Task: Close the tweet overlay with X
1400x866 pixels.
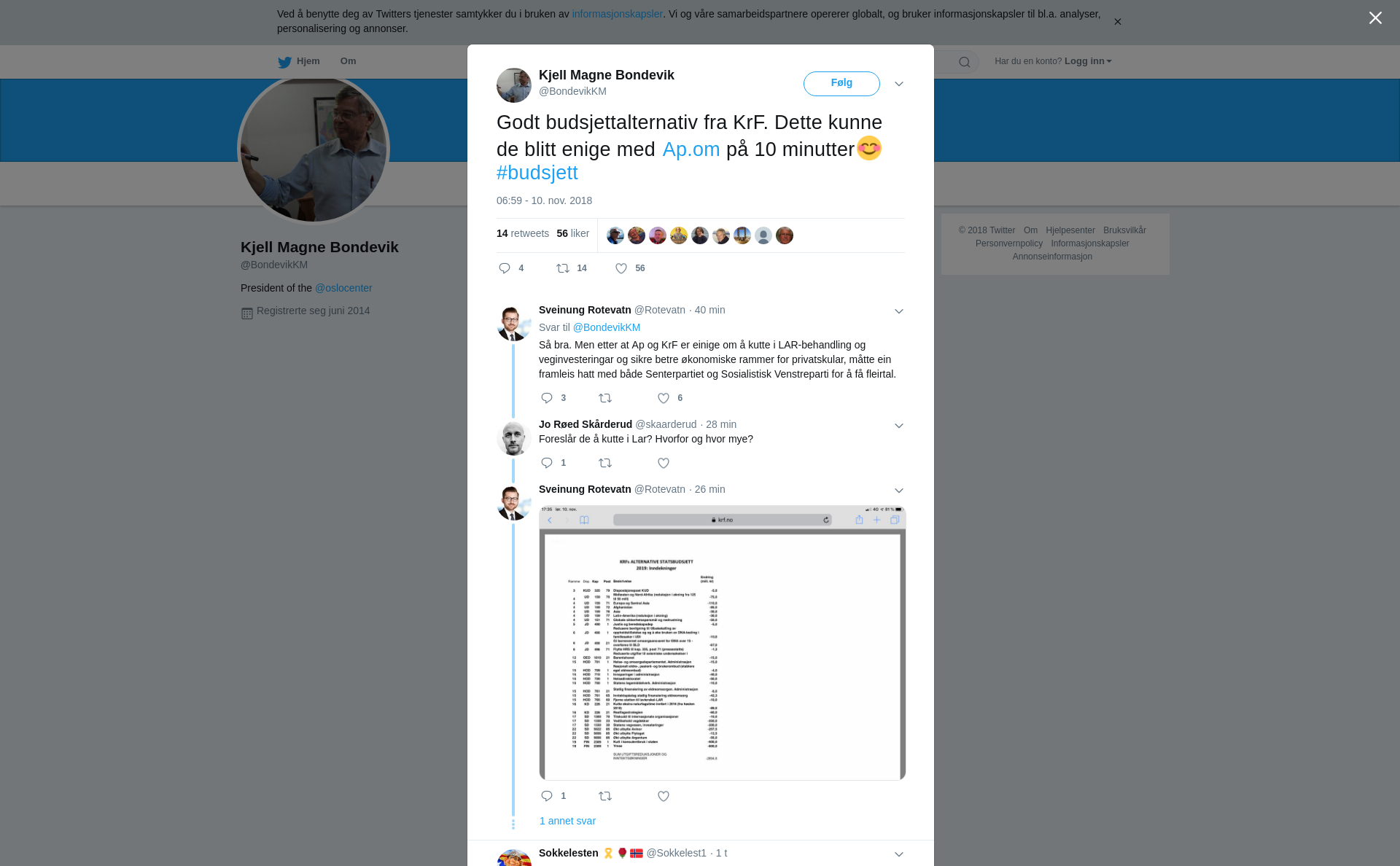Action: click(1375, 18)
